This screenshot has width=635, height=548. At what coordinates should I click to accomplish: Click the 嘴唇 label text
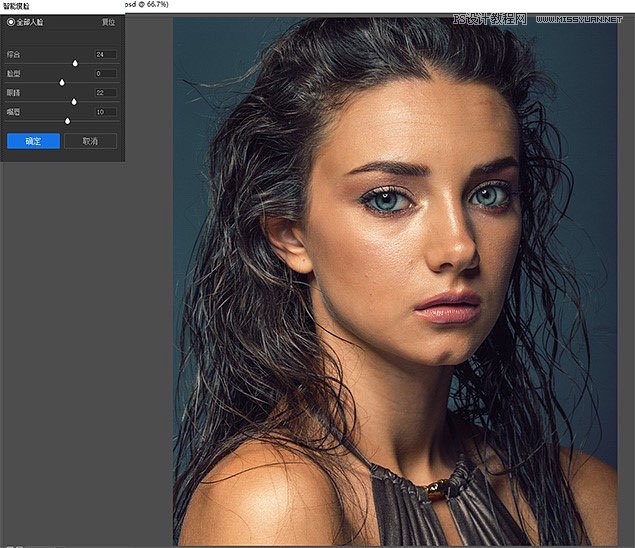(12, 112)
